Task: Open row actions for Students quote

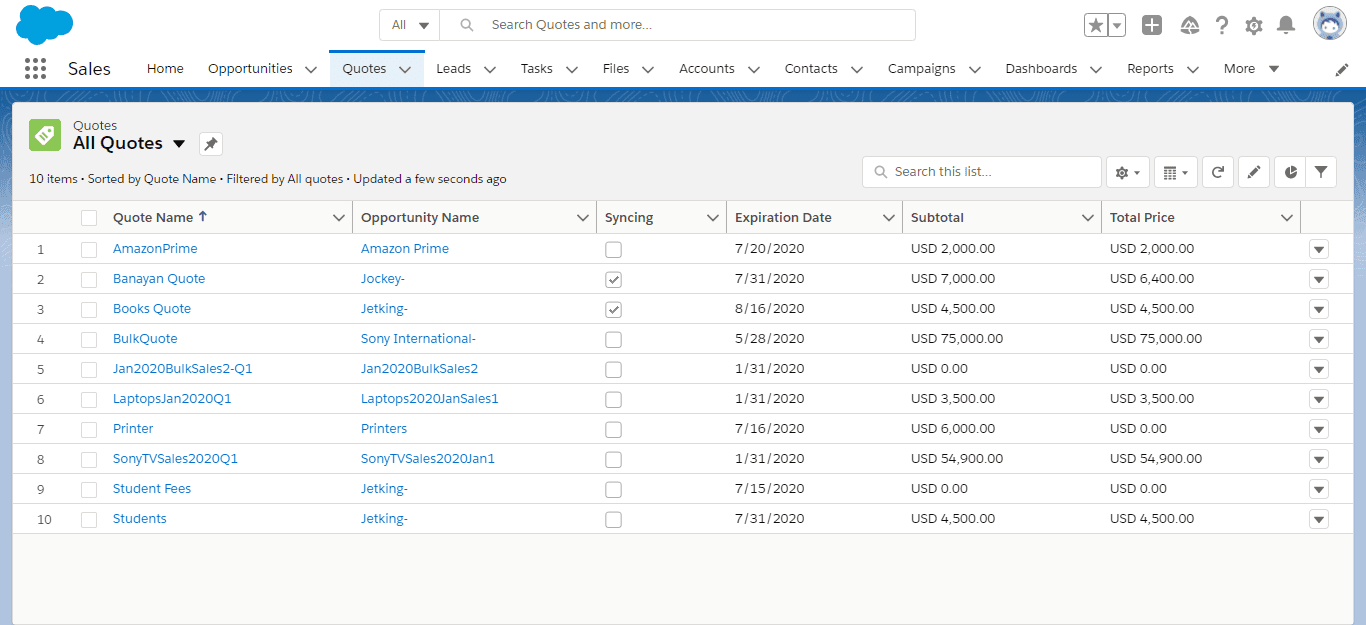Action: 1319,519
